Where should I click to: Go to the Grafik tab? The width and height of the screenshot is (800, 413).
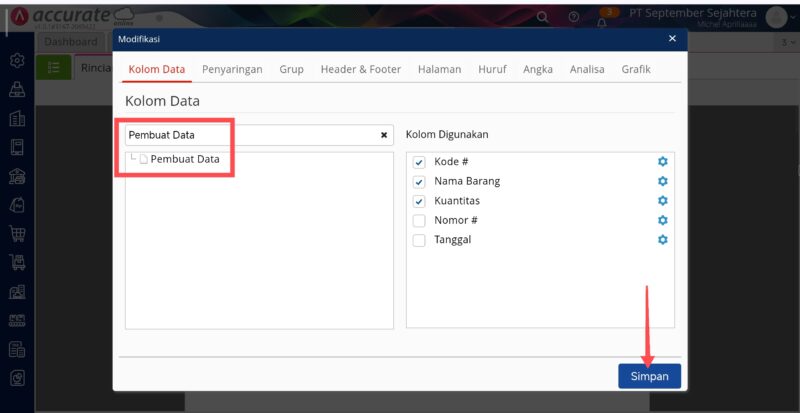(x=636, y=70)
